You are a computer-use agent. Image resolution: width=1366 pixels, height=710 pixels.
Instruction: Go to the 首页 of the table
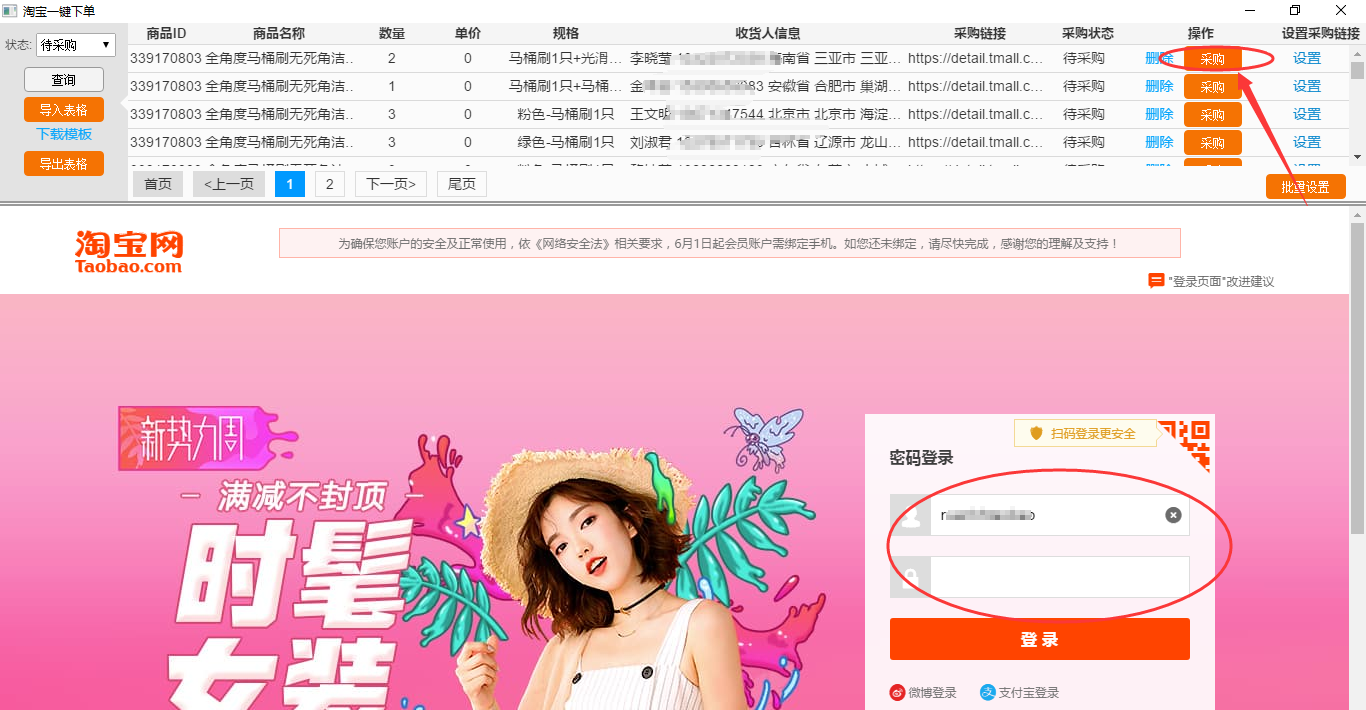click(x=158, y=184)
